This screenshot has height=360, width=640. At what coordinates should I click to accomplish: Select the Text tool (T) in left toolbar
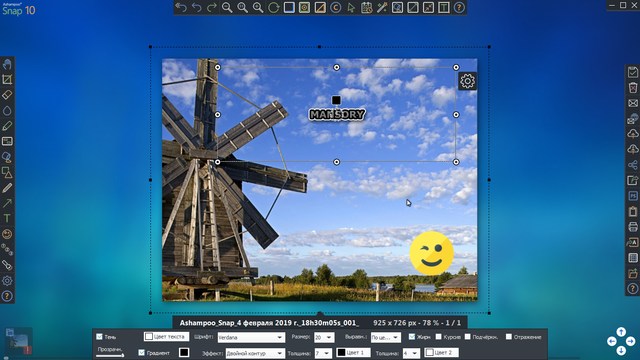click(7, 219)
